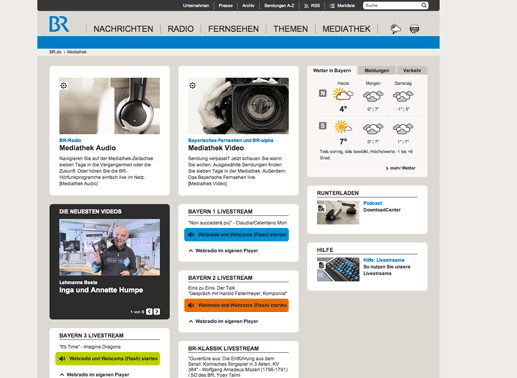Show next video in newest videos carousel

coord(157,312)
